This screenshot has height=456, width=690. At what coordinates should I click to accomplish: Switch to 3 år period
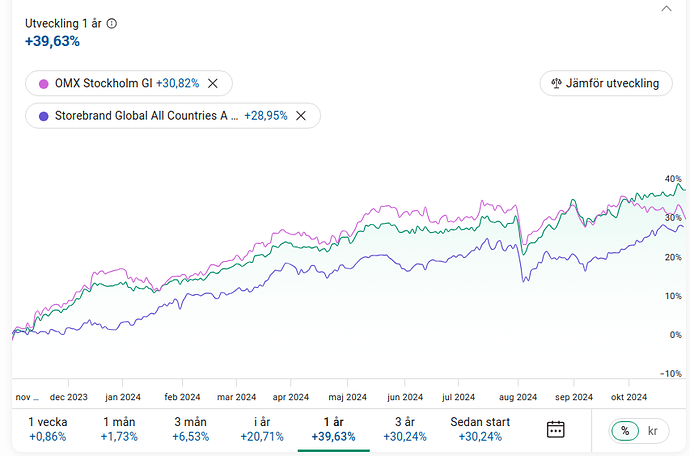(404, 429)
